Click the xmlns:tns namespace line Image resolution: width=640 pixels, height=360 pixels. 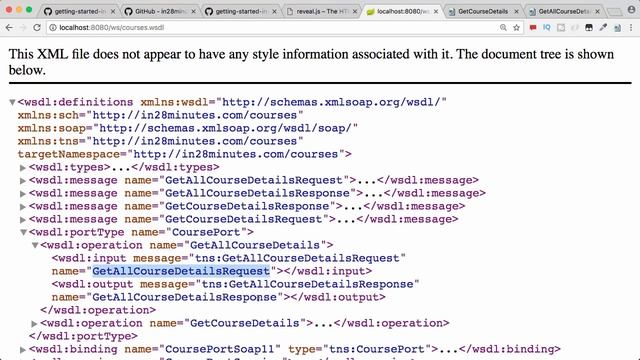click(160, 141)
